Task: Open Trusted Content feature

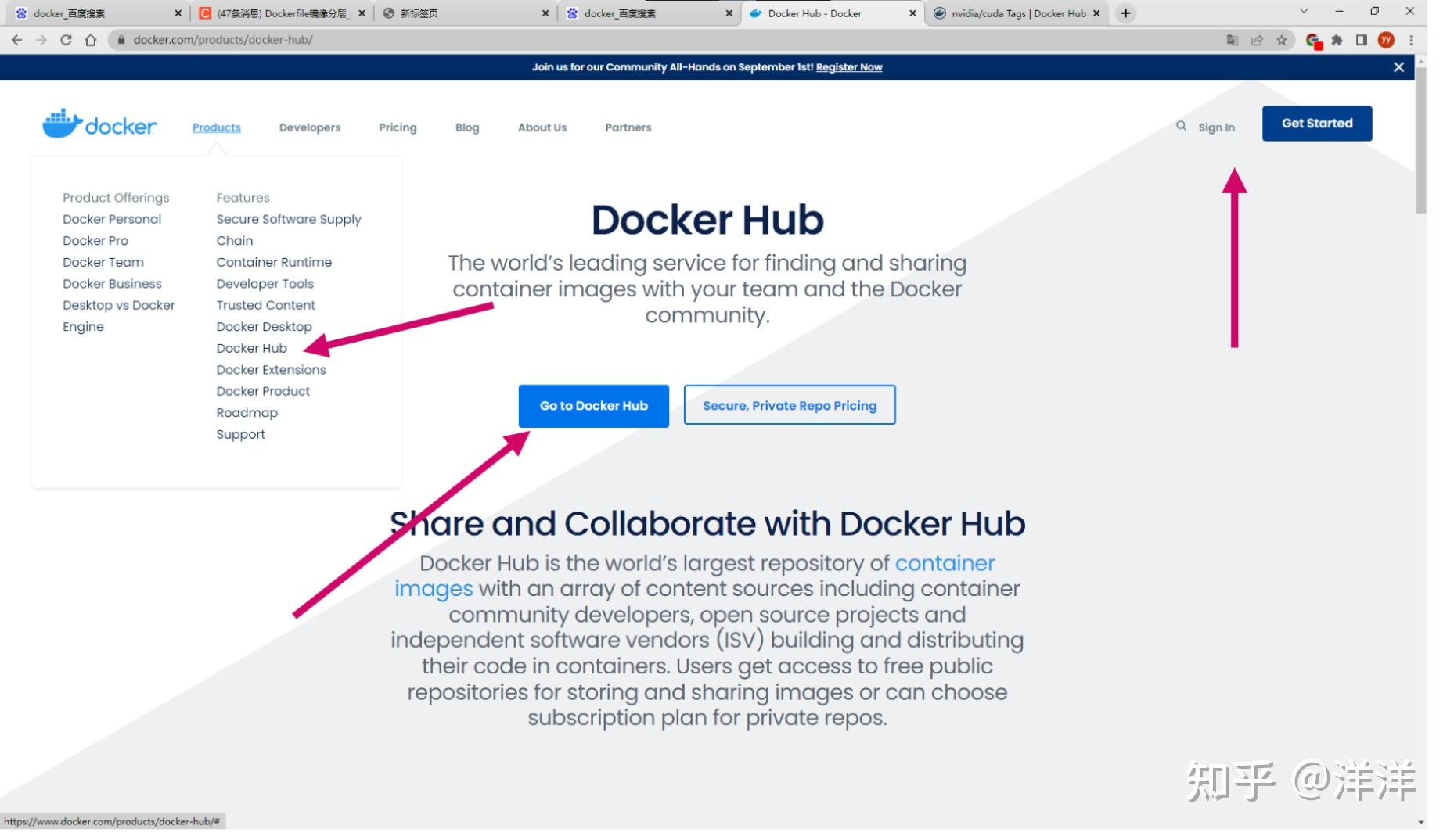Action: point(266,305)
